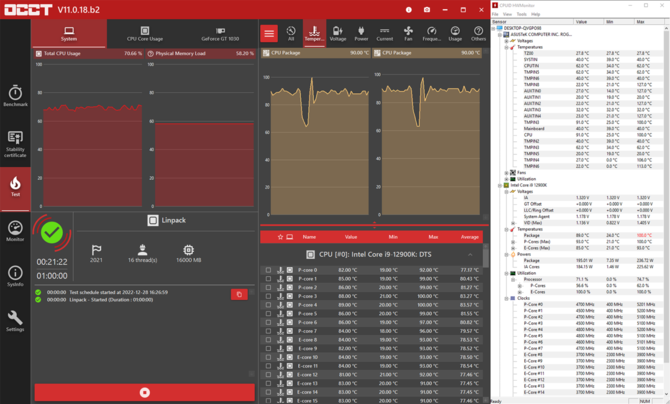670x404 pixels.
Task: Click the OCCT sensor table scrollbar
Action: (486, 257)
